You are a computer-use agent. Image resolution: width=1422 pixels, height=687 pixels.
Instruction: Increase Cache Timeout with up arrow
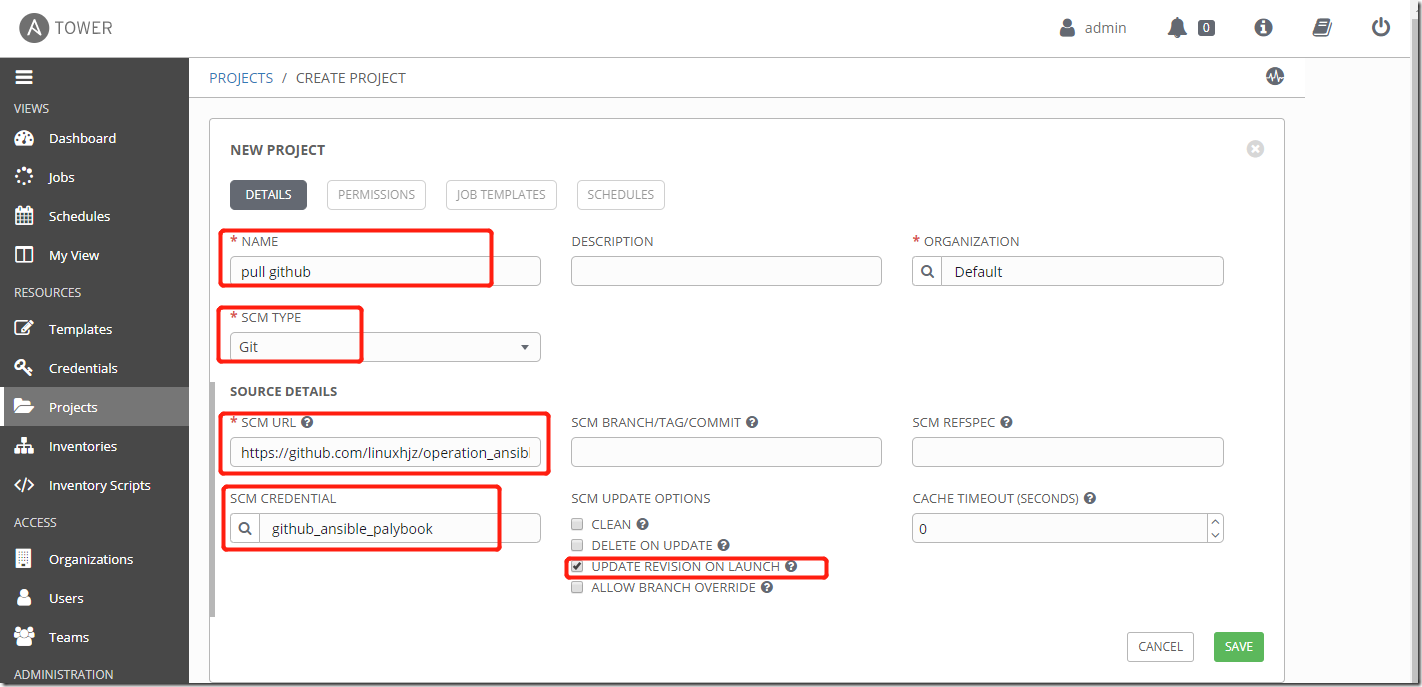coord(1215,521)
